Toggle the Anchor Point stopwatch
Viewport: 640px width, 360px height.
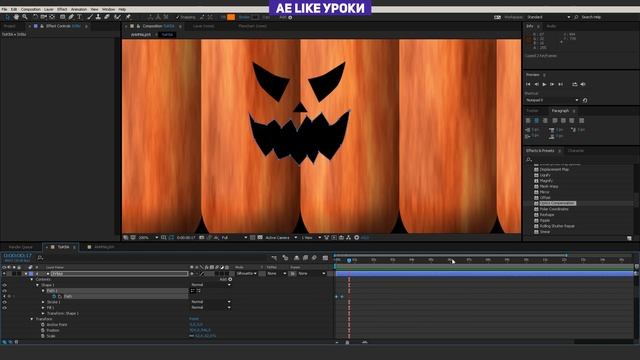pos(43,324)
